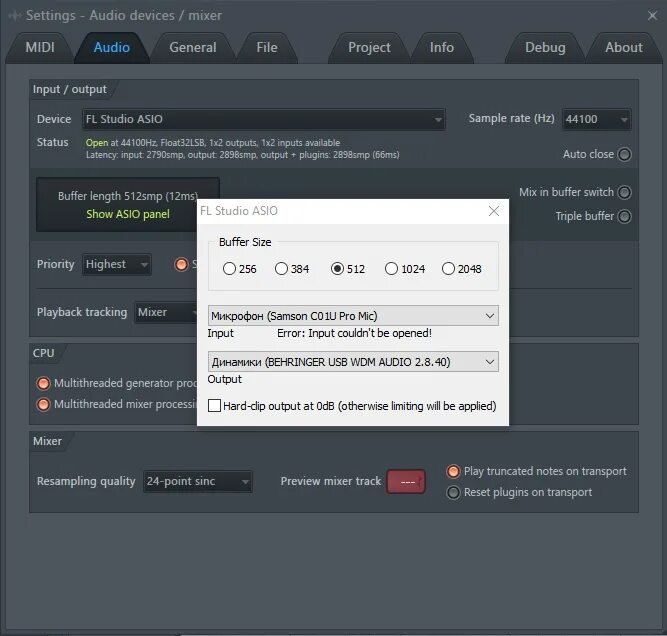Click the Open status text

(97, 143)
